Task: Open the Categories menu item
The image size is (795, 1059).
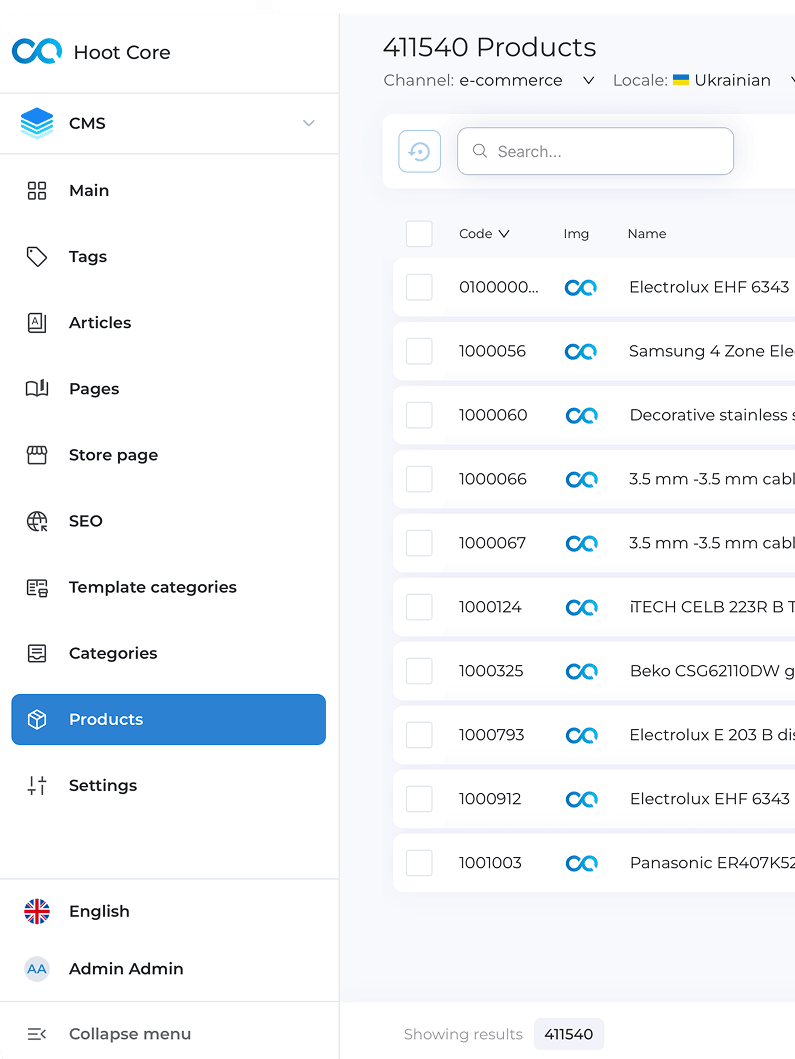Action: [x=169, y=653]
